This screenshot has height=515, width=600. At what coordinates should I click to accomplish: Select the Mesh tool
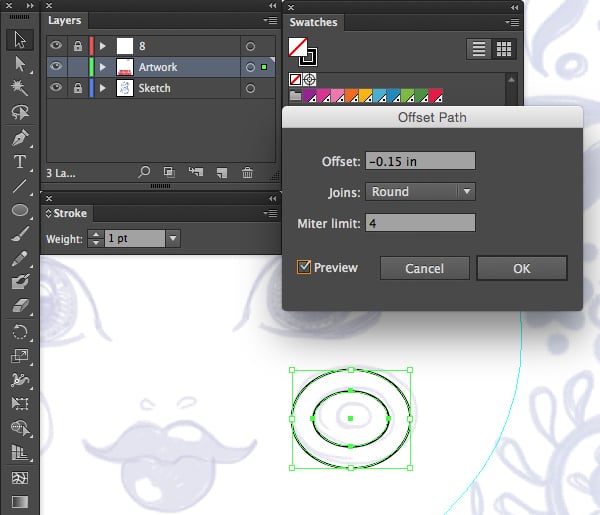point(20,478)
